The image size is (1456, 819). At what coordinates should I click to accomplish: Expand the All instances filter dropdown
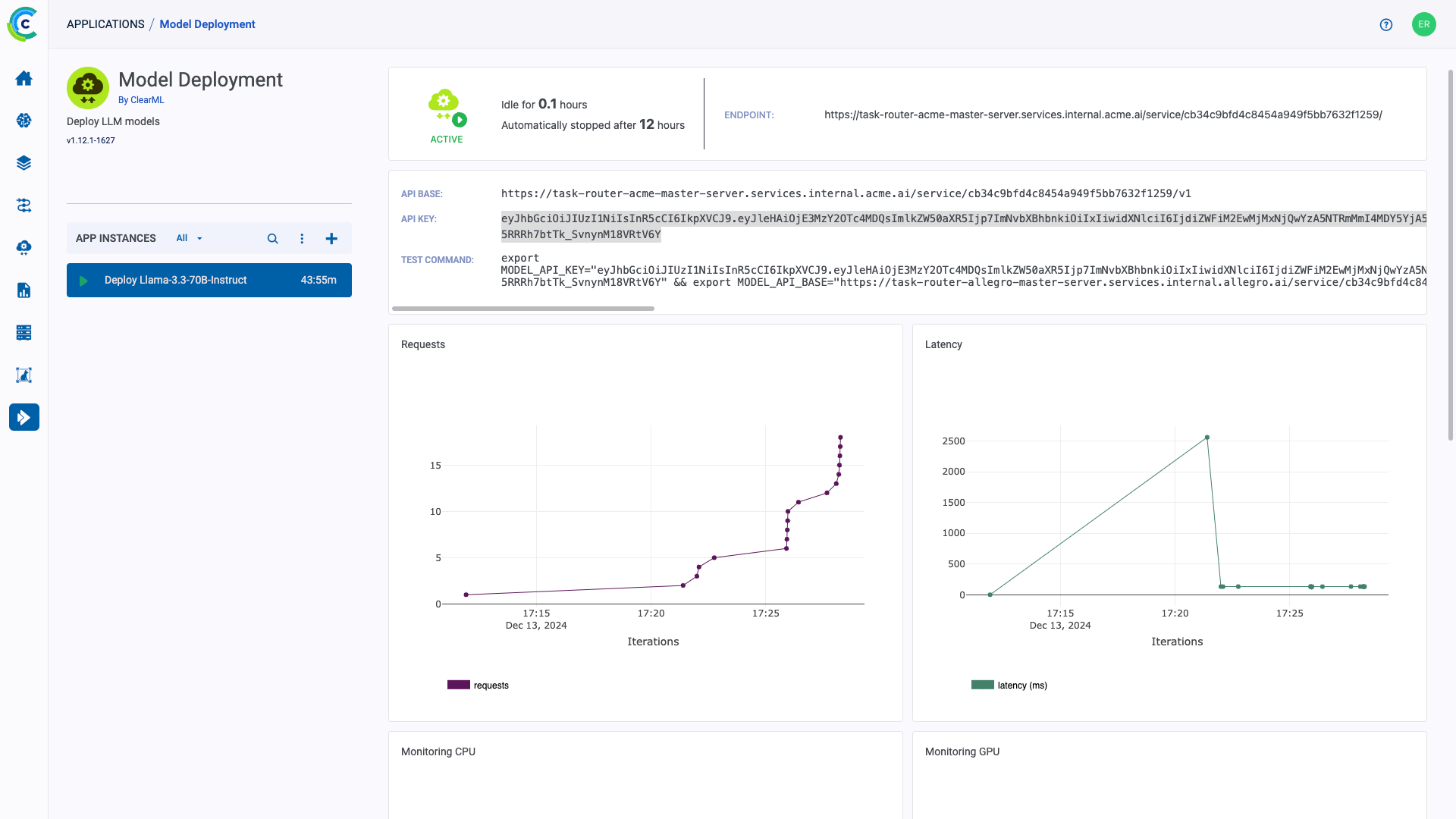(190, 238)
